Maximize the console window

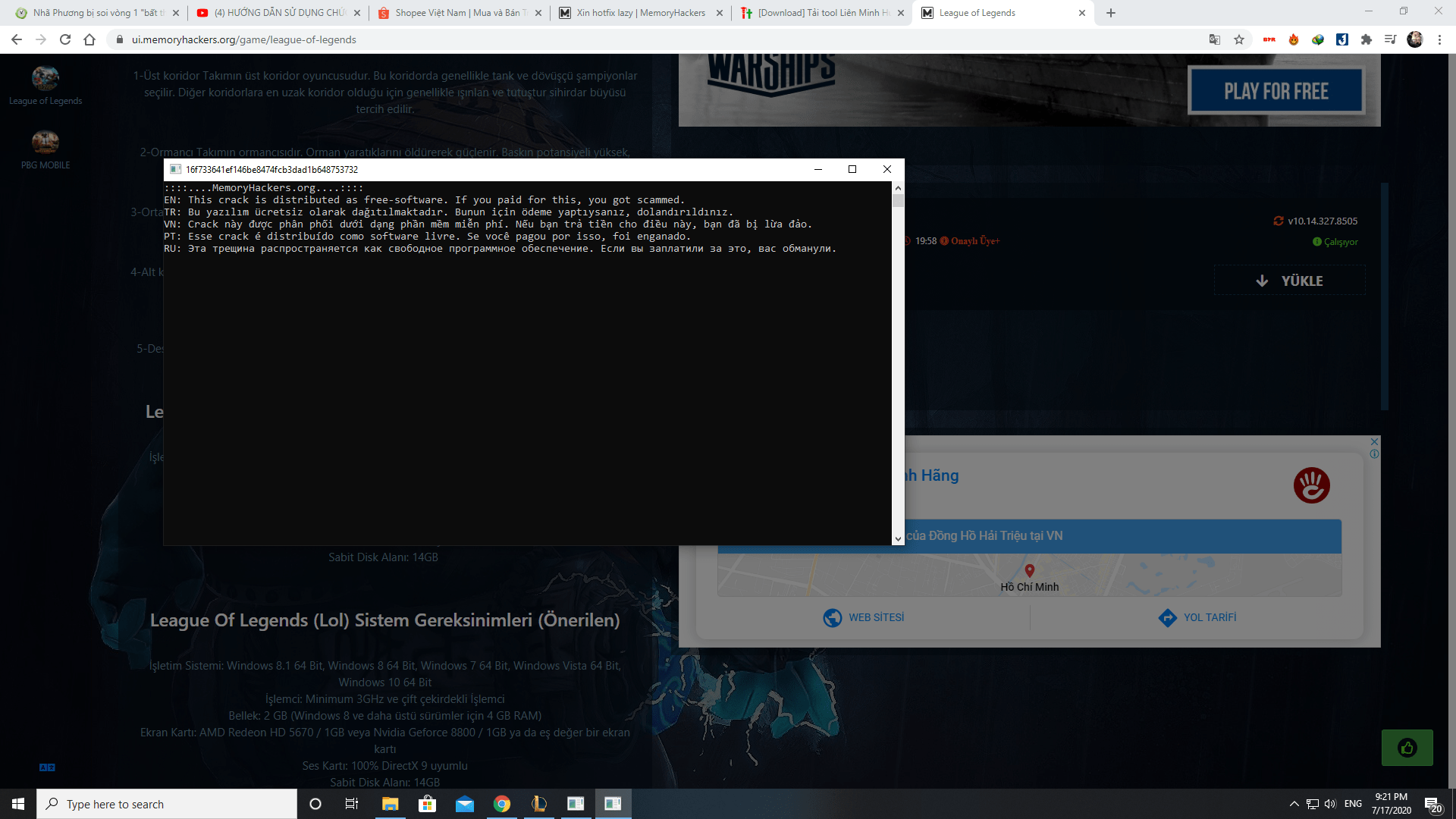[852, 169]
